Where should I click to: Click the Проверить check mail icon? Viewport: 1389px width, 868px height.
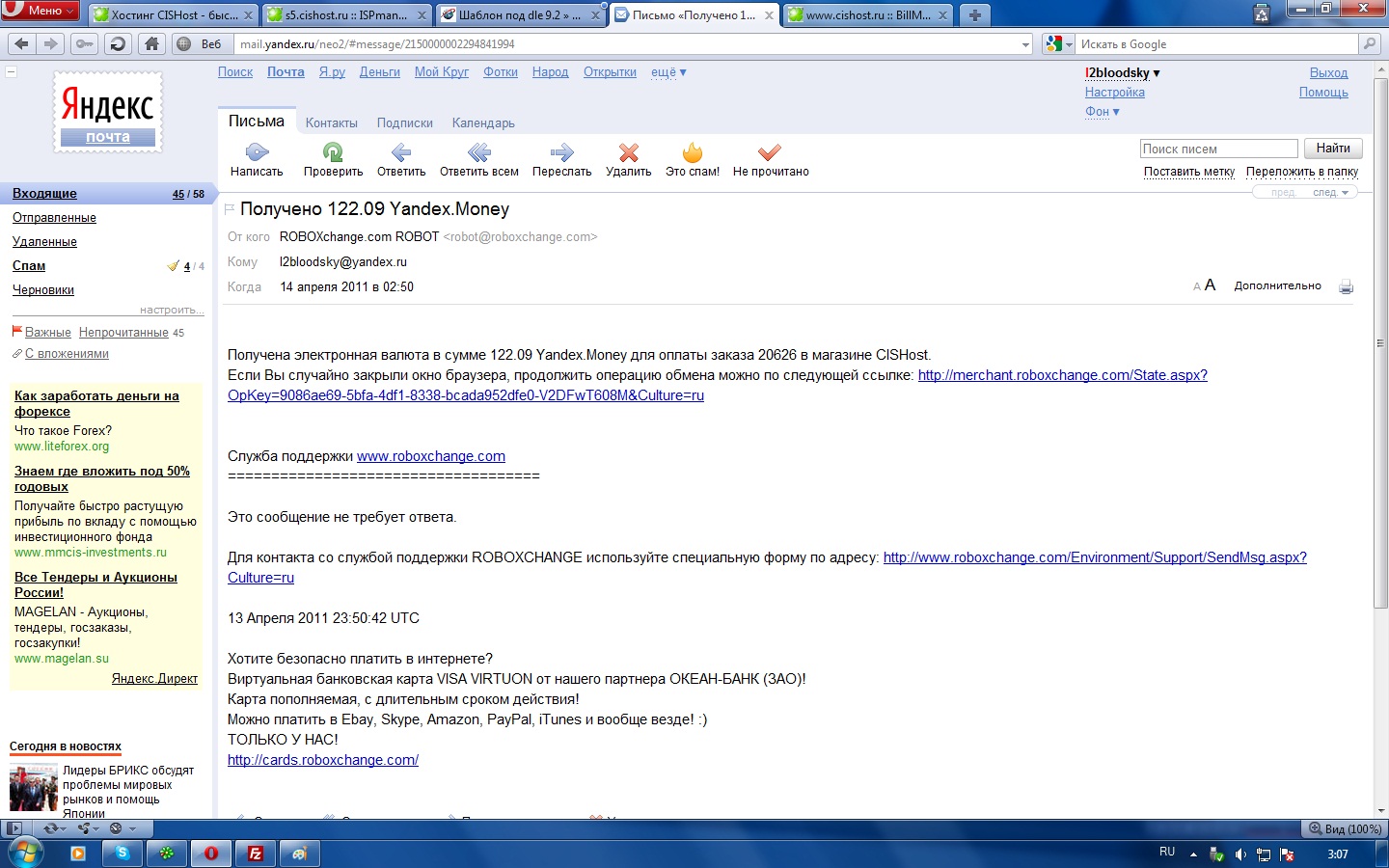[x=333, y=151]
